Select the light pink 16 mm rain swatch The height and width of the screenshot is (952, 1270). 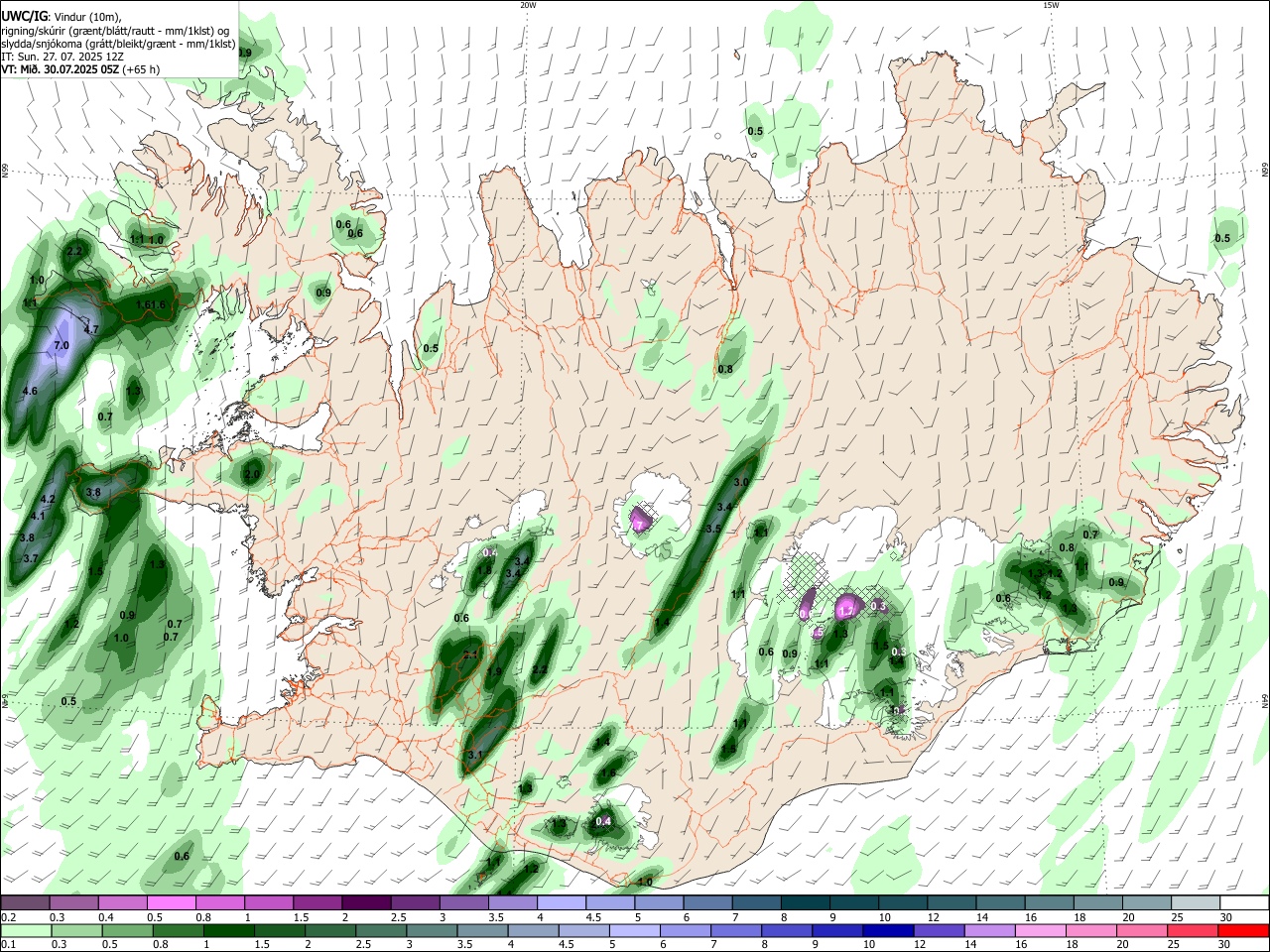[1041, 930]
